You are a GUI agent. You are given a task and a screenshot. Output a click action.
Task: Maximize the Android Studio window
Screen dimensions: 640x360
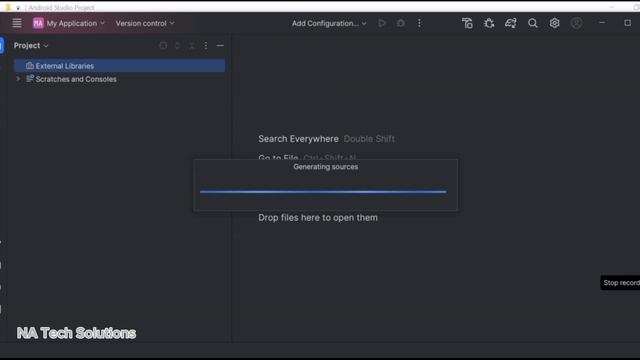point(628,23)
